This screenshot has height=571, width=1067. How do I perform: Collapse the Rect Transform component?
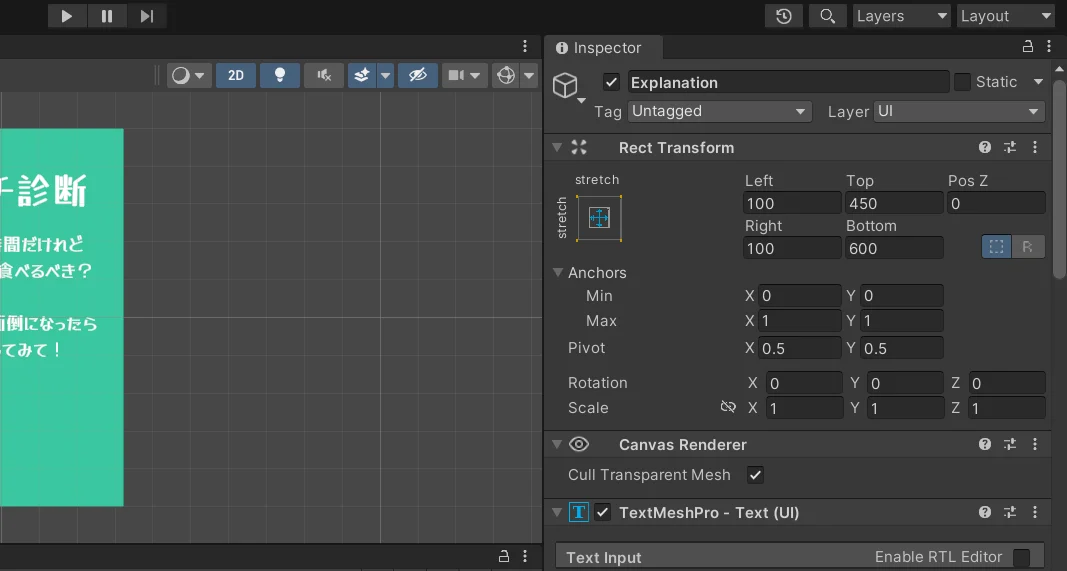click(x=557, y=147)
